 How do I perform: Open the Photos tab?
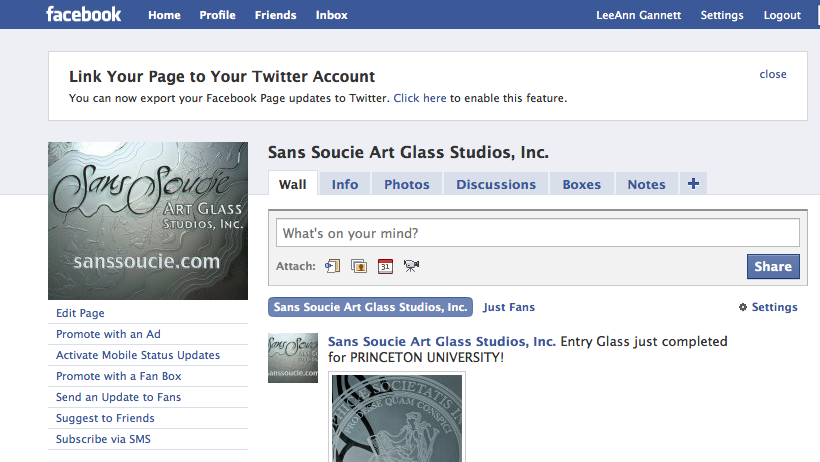tap(407, 184)
